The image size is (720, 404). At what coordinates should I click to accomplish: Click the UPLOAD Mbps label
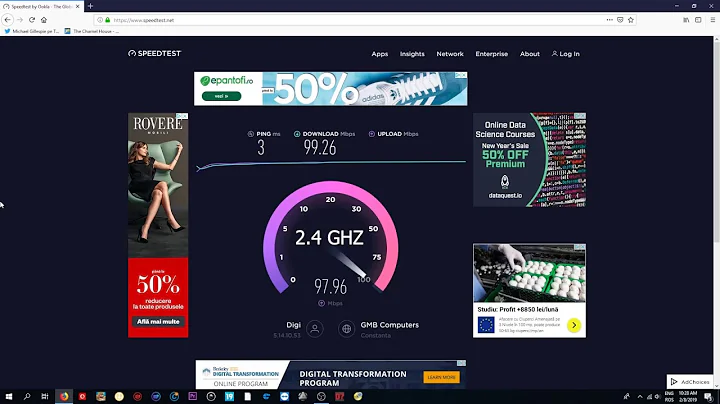tap(394, 134)
